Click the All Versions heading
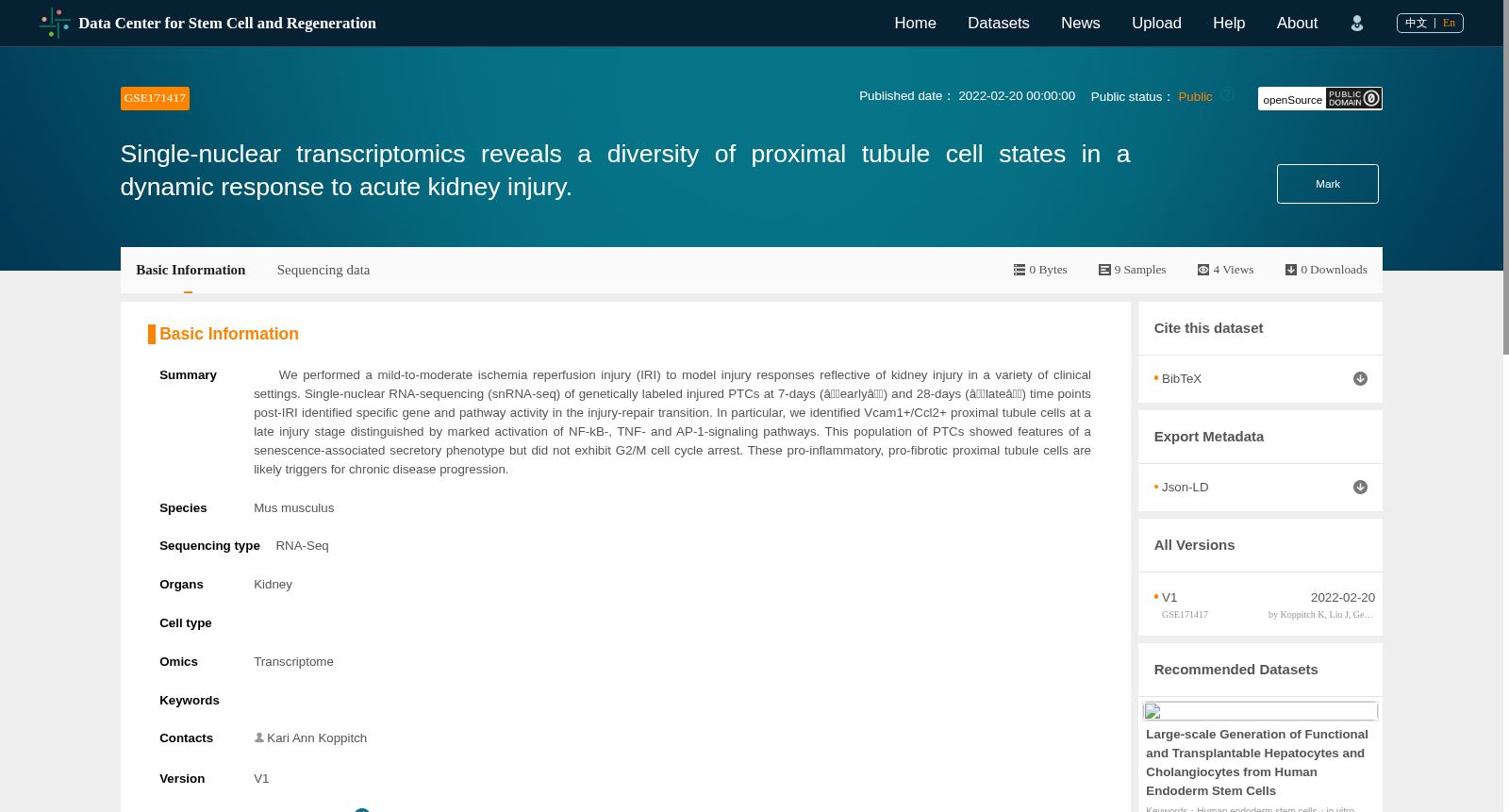 pos(1194,545)
